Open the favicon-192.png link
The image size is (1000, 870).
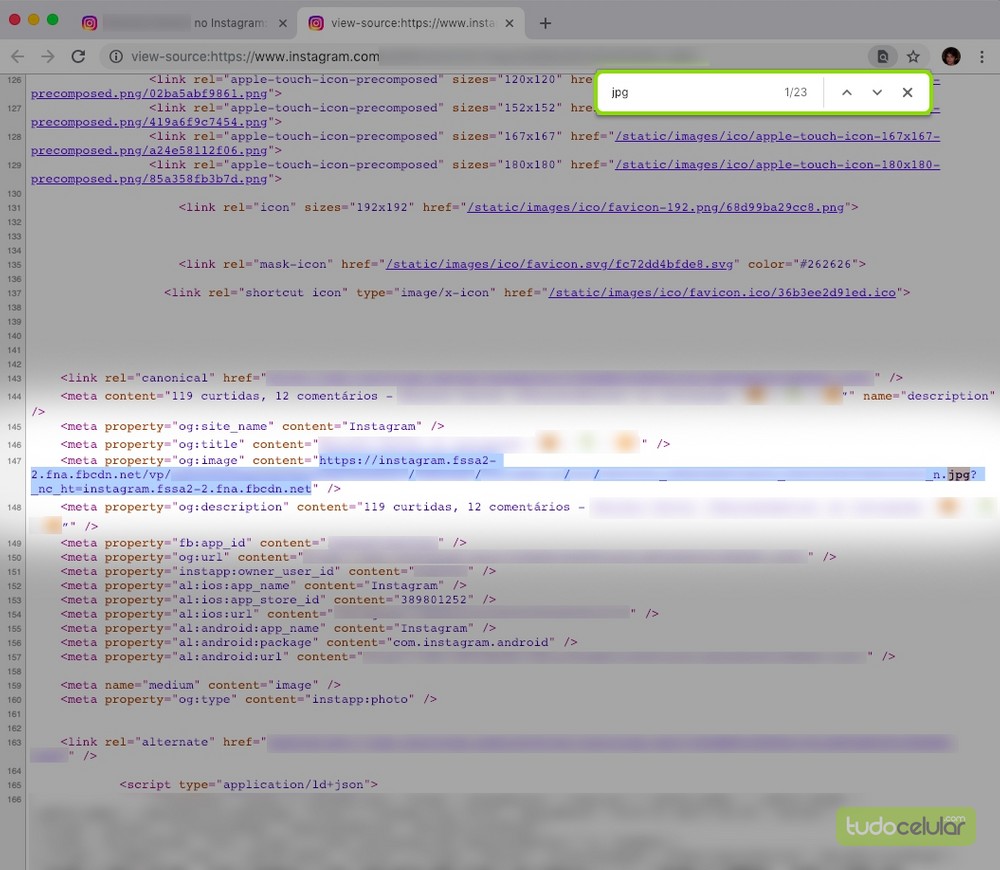point(657,208)
